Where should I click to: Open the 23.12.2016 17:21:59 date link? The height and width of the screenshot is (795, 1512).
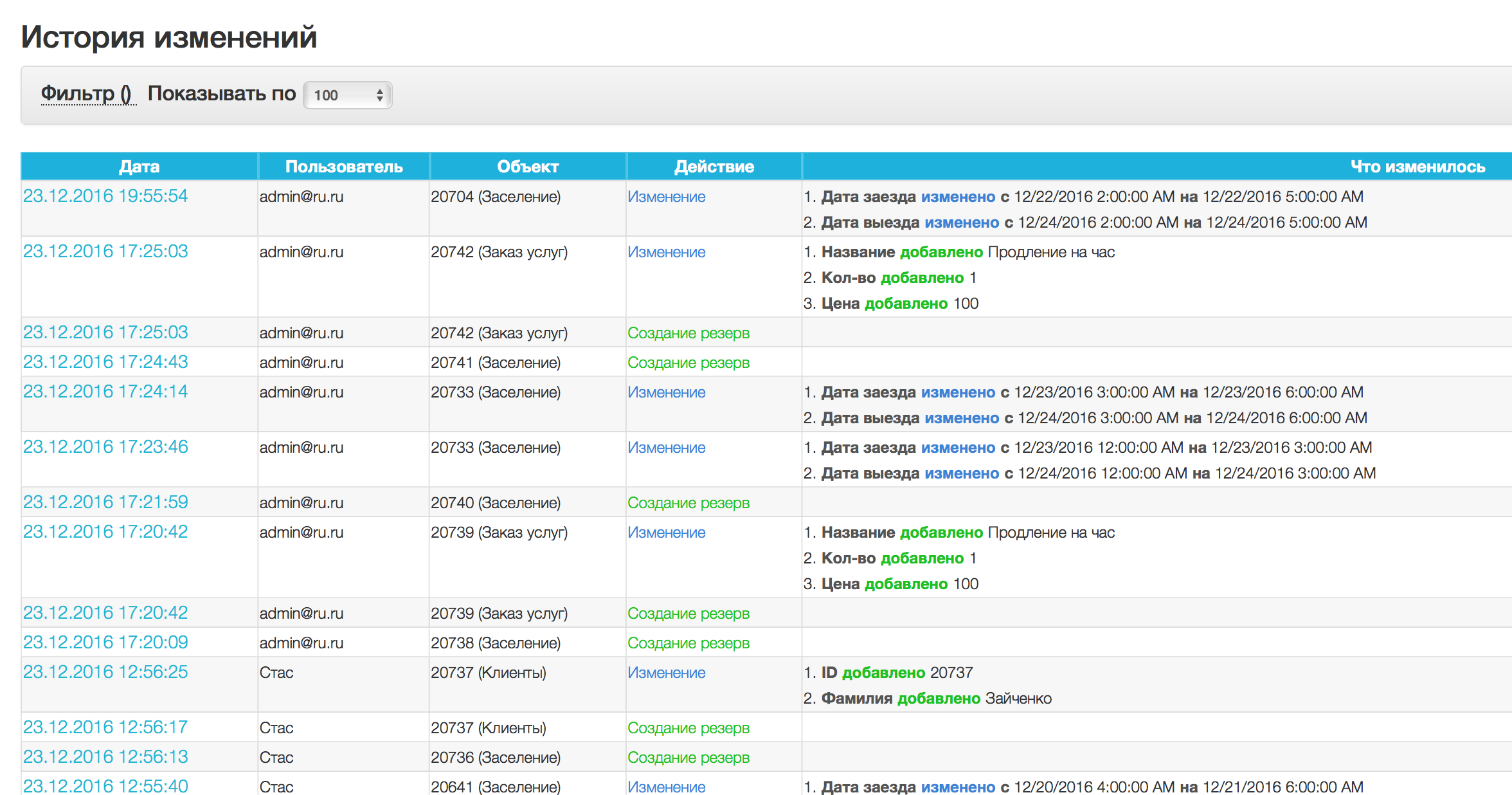(105, 502)
